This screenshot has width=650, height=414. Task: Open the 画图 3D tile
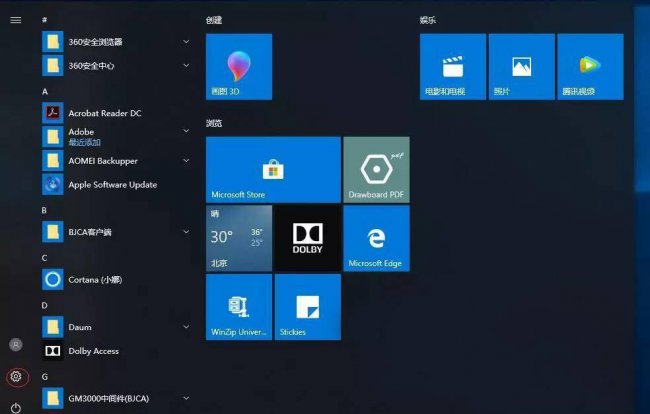coord(239,67)
